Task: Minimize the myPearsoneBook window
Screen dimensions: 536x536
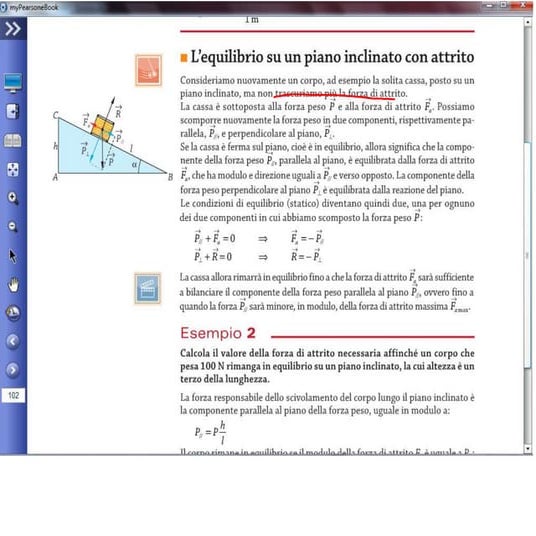Action: click(x=490, y=5)
